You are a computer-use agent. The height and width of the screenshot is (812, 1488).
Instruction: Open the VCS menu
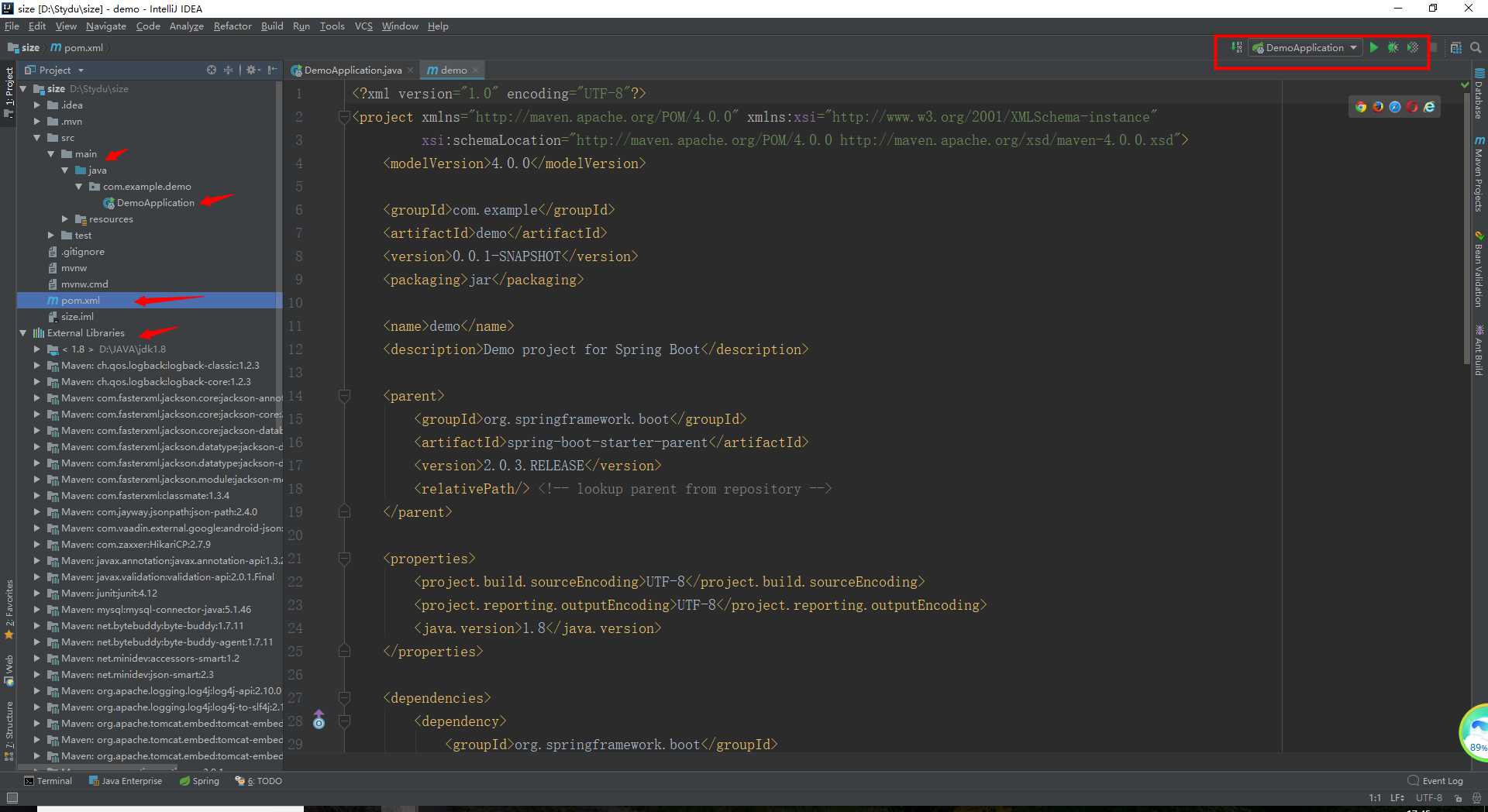coord(363,26)
